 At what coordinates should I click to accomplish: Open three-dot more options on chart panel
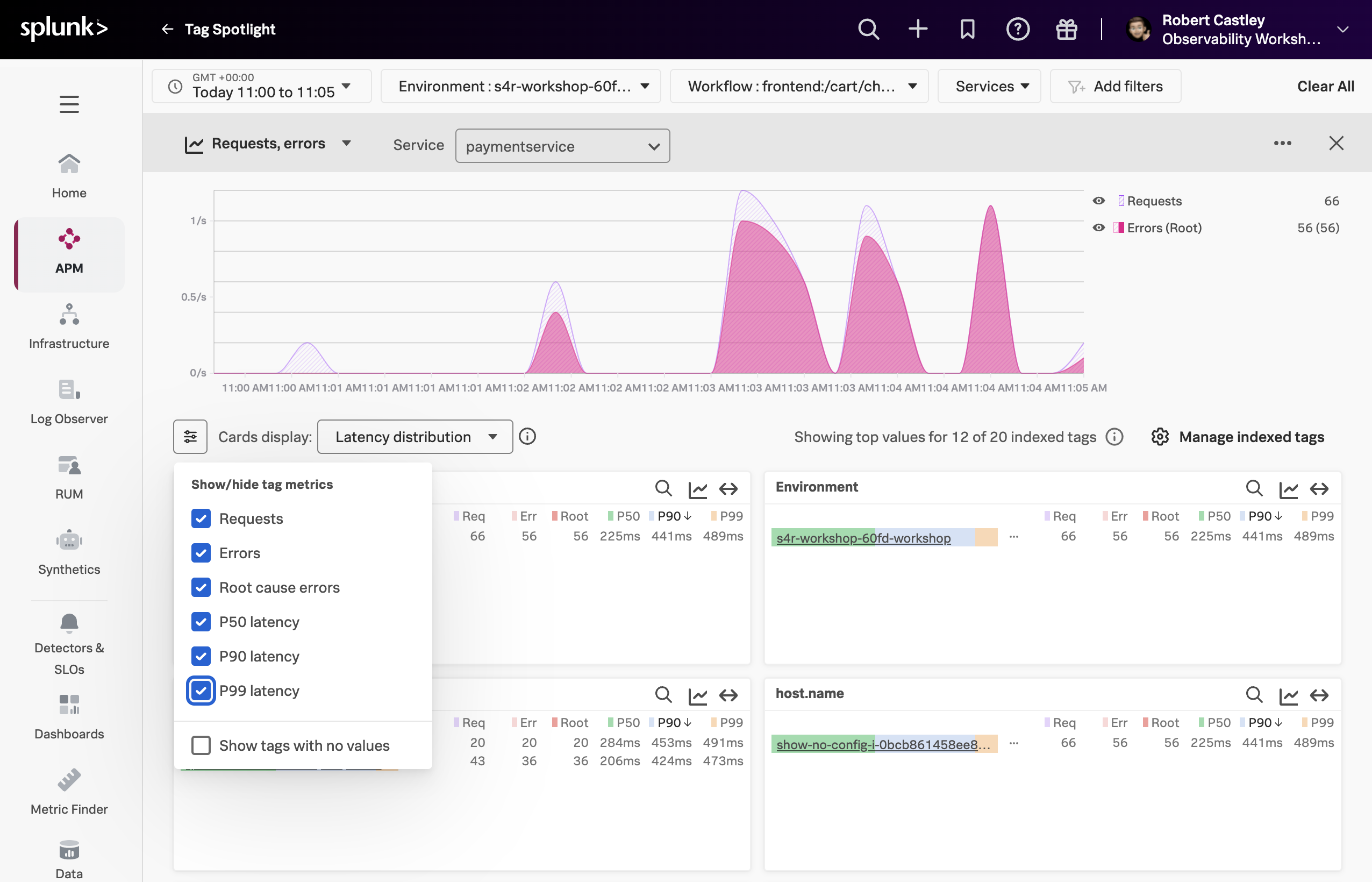[1282, 143]
